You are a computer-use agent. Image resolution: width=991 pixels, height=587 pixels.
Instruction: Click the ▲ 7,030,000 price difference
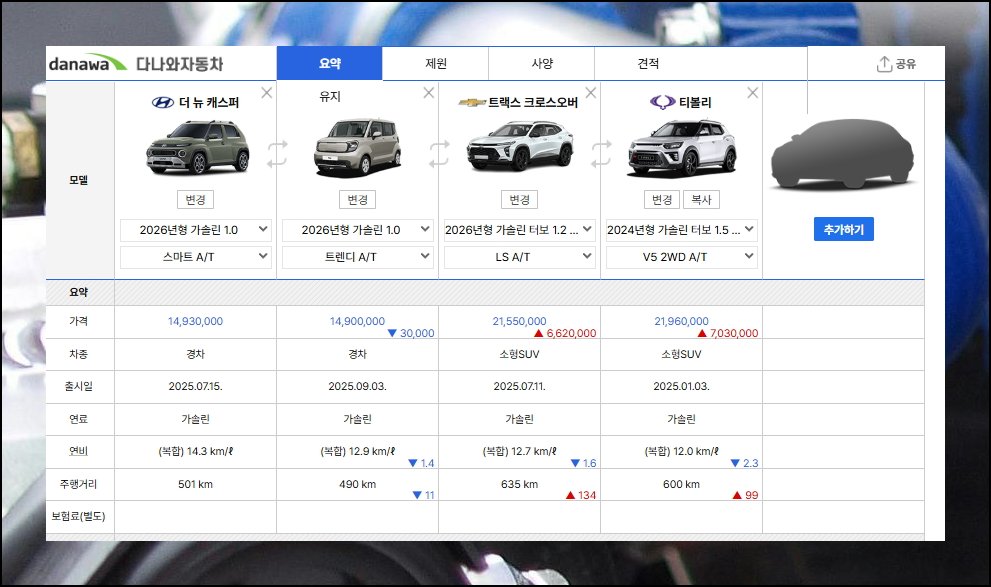pyautogui.click(x=727, y=333)
